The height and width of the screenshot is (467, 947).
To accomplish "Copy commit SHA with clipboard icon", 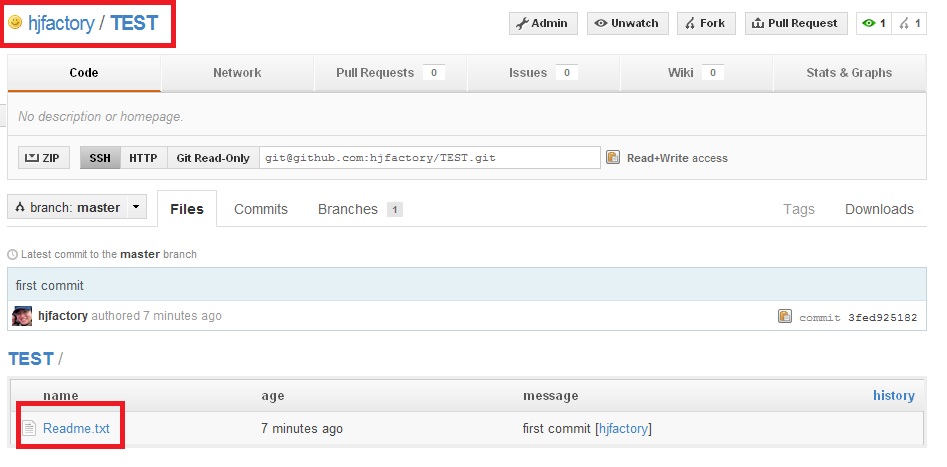I will 785,316.
